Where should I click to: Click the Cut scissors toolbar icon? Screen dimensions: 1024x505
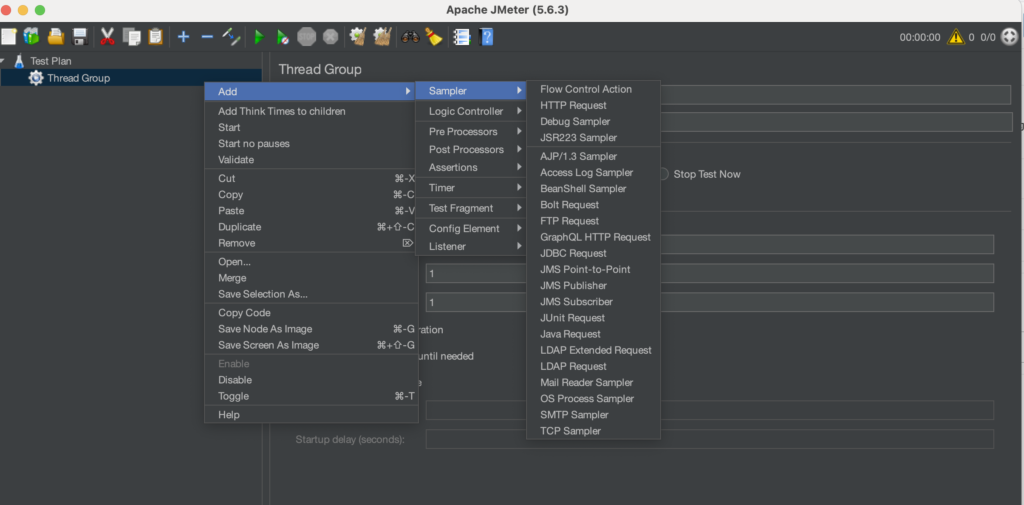[108, 37]
